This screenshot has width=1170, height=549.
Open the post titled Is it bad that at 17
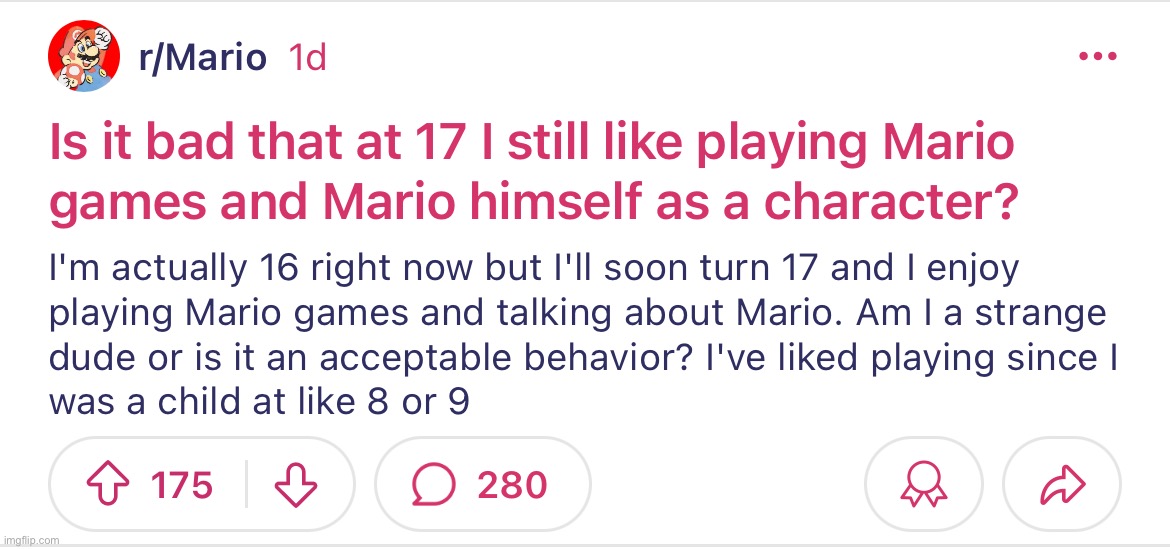coord(532,173)
